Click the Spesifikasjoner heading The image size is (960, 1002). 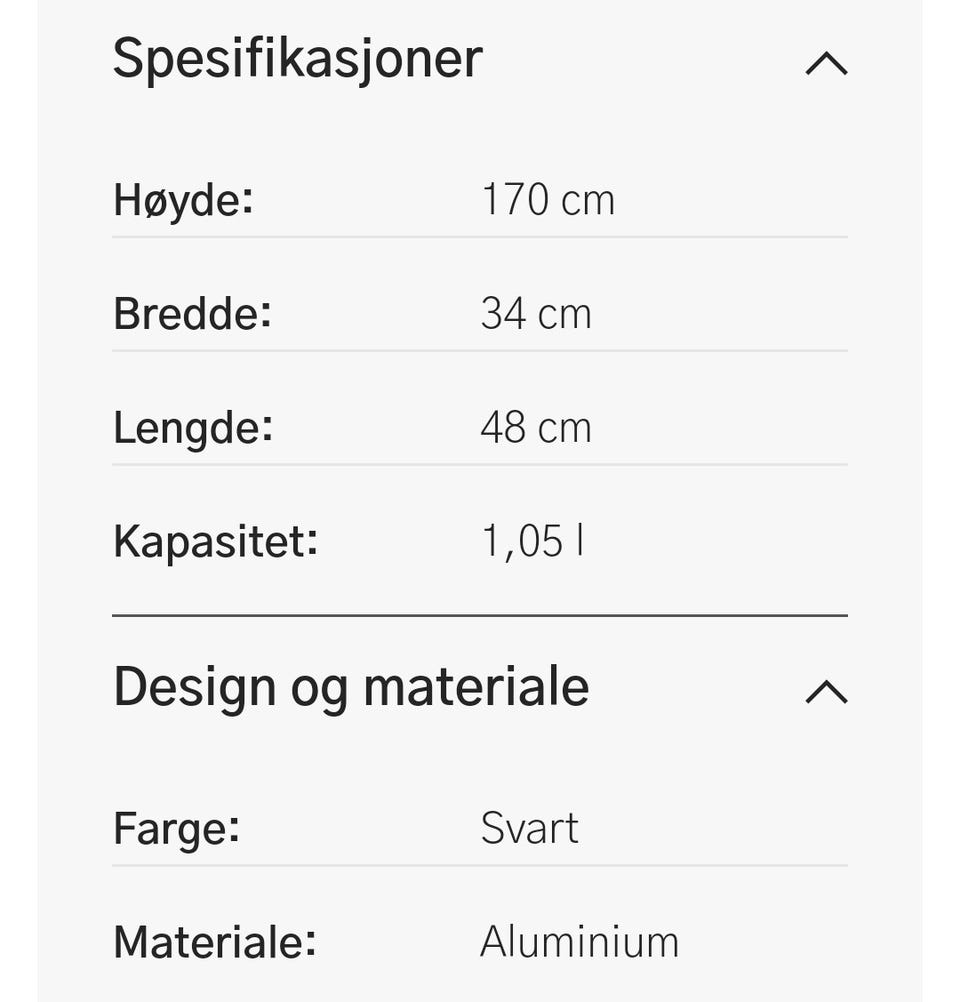pos(297,59)
